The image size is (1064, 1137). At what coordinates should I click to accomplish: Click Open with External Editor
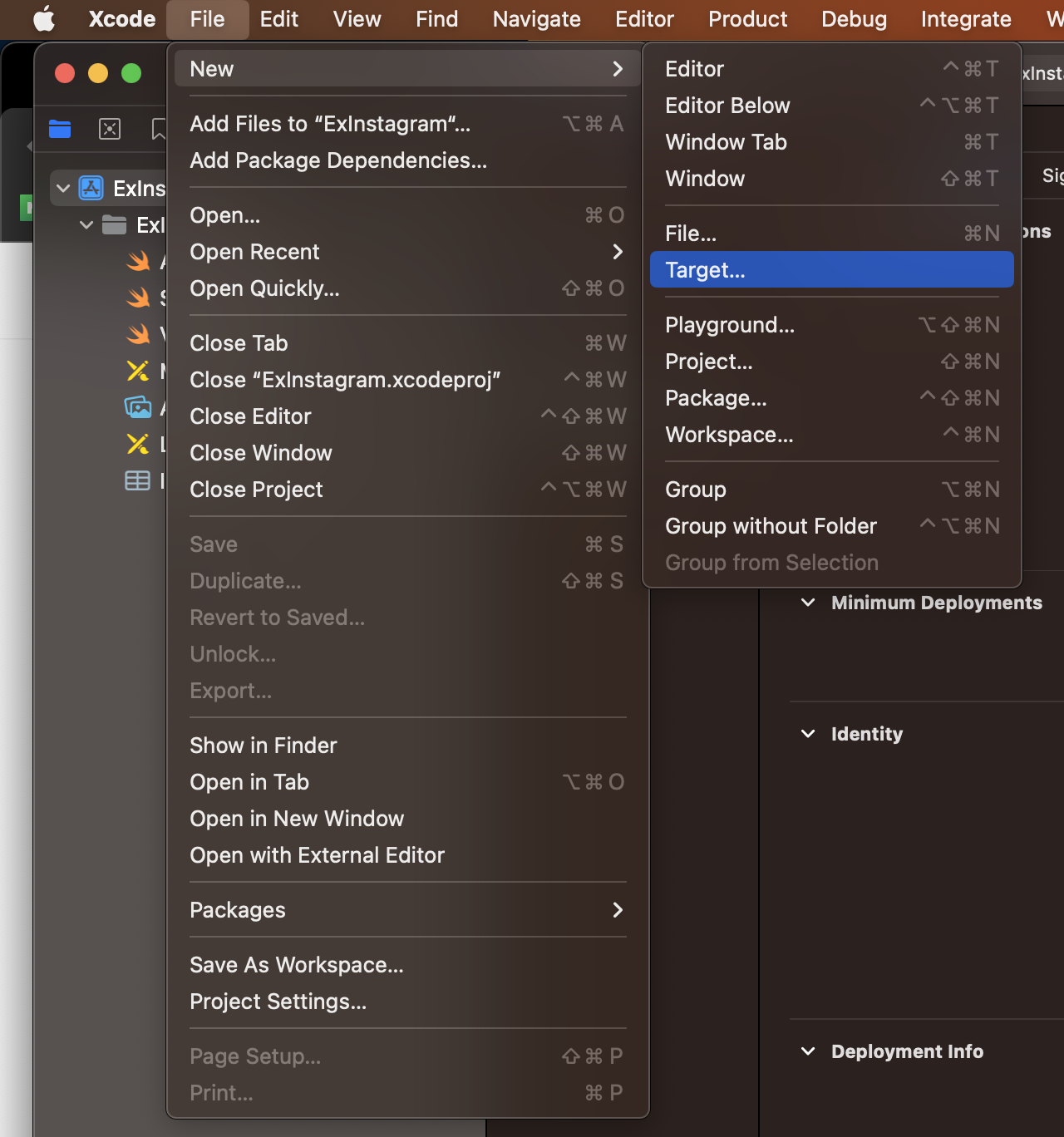[x=407, y=855]
